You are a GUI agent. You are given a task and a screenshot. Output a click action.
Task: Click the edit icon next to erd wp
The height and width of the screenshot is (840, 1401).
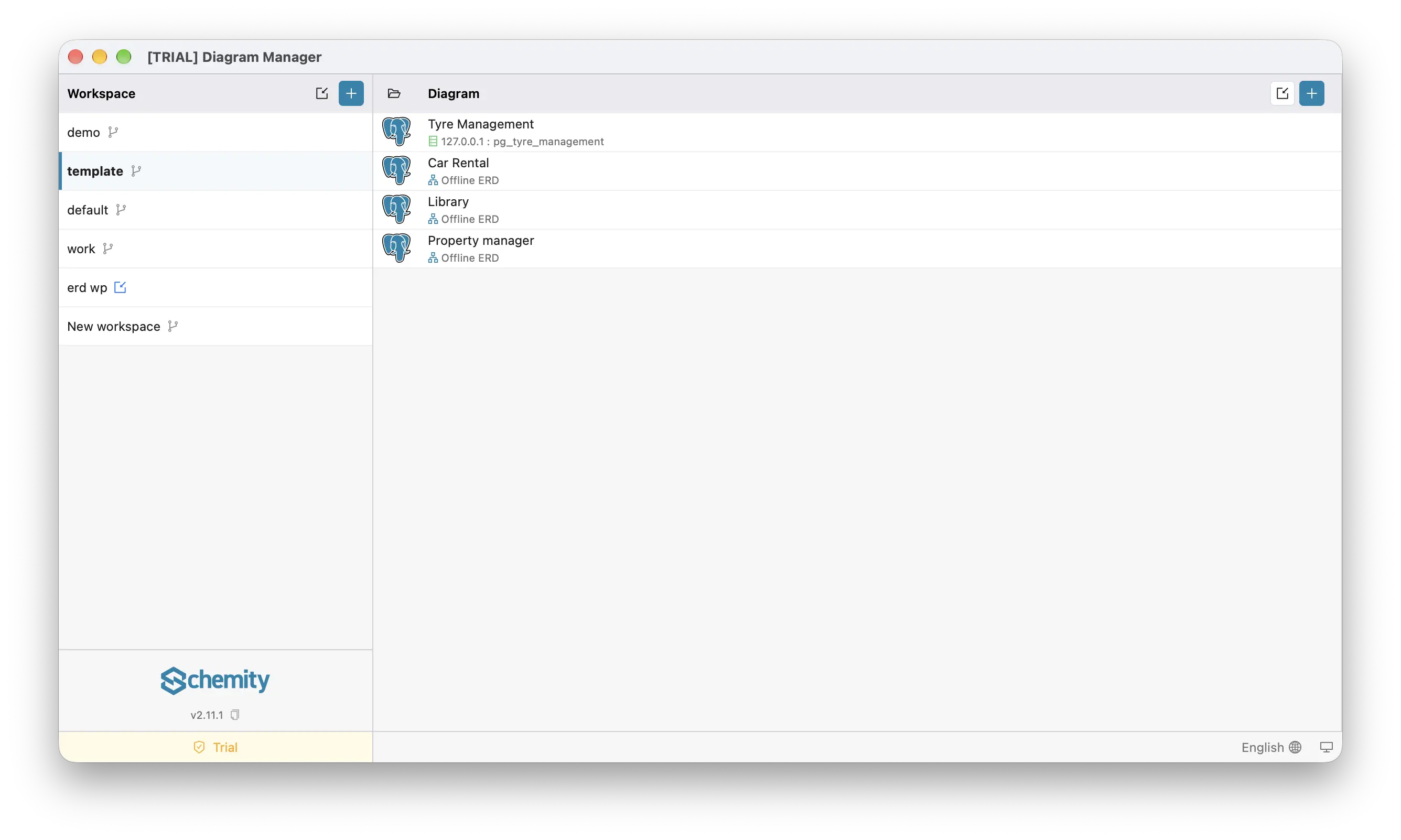120,287
